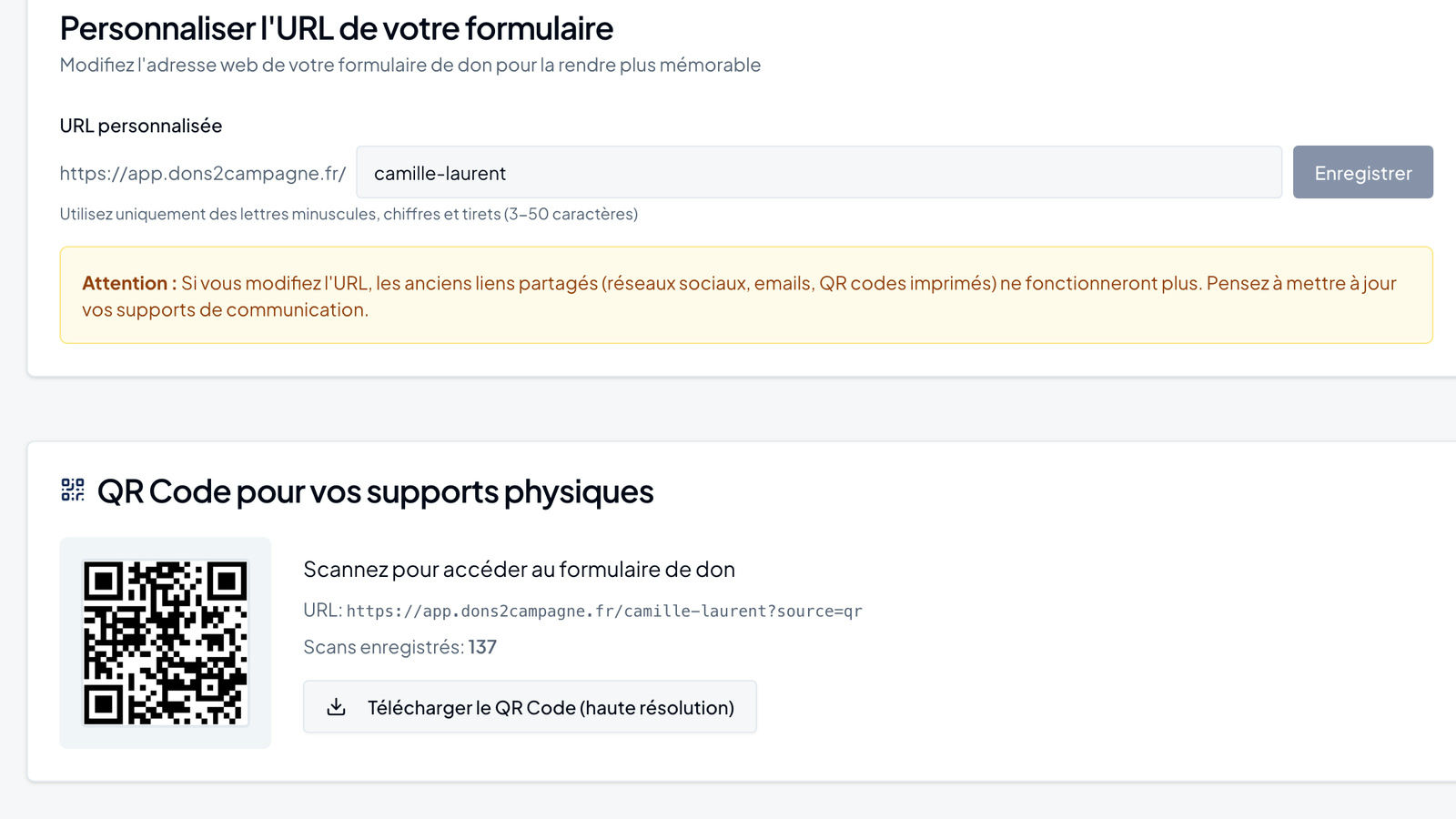Download the QR Code in haute résolution
The width and height of the screenshot is (1456, 819).
[530, 707]
